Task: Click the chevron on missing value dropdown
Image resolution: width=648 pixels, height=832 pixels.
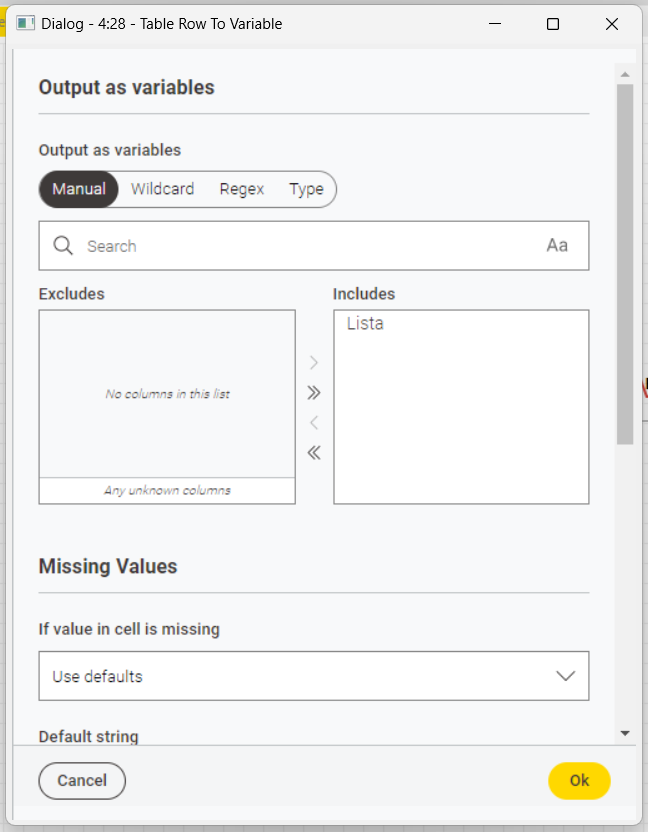Action: pos(565,676)
